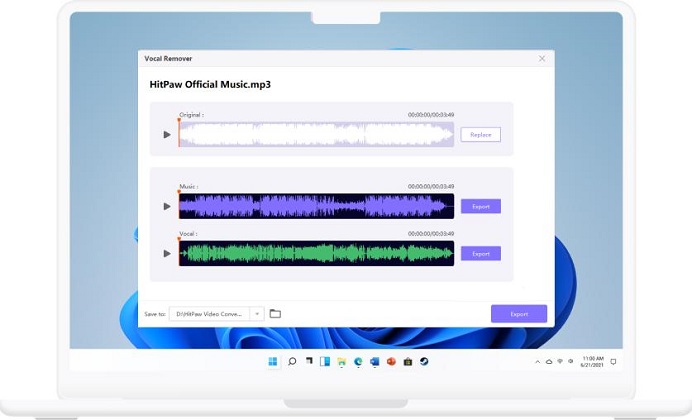Open File Explorer from taskbar
The image size is (692, 420).
(342, 362)
